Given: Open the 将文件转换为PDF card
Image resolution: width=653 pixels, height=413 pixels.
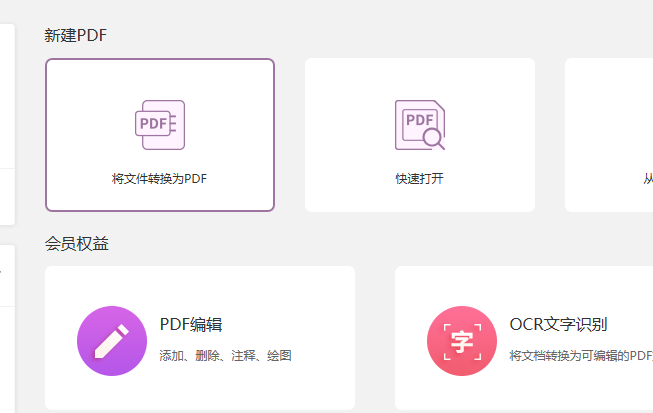Looking at the screenshot, I should pos(160,135).
